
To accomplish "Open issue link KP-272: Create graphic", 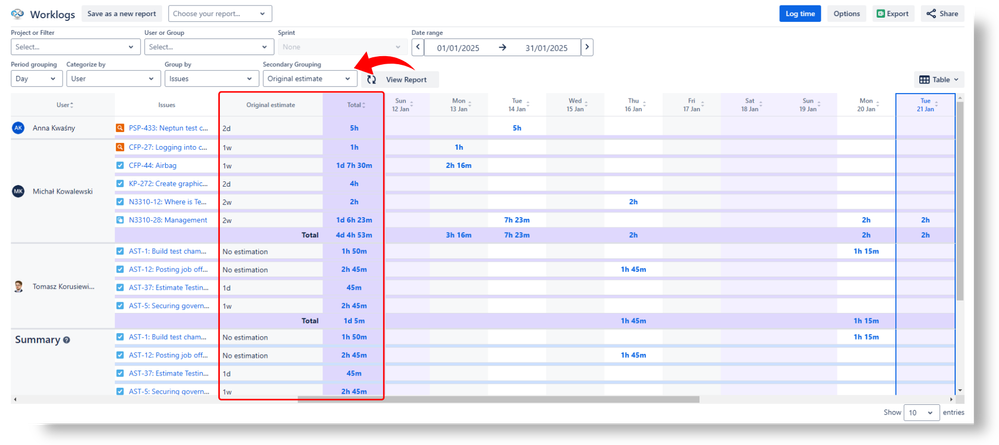I will 168,184.
